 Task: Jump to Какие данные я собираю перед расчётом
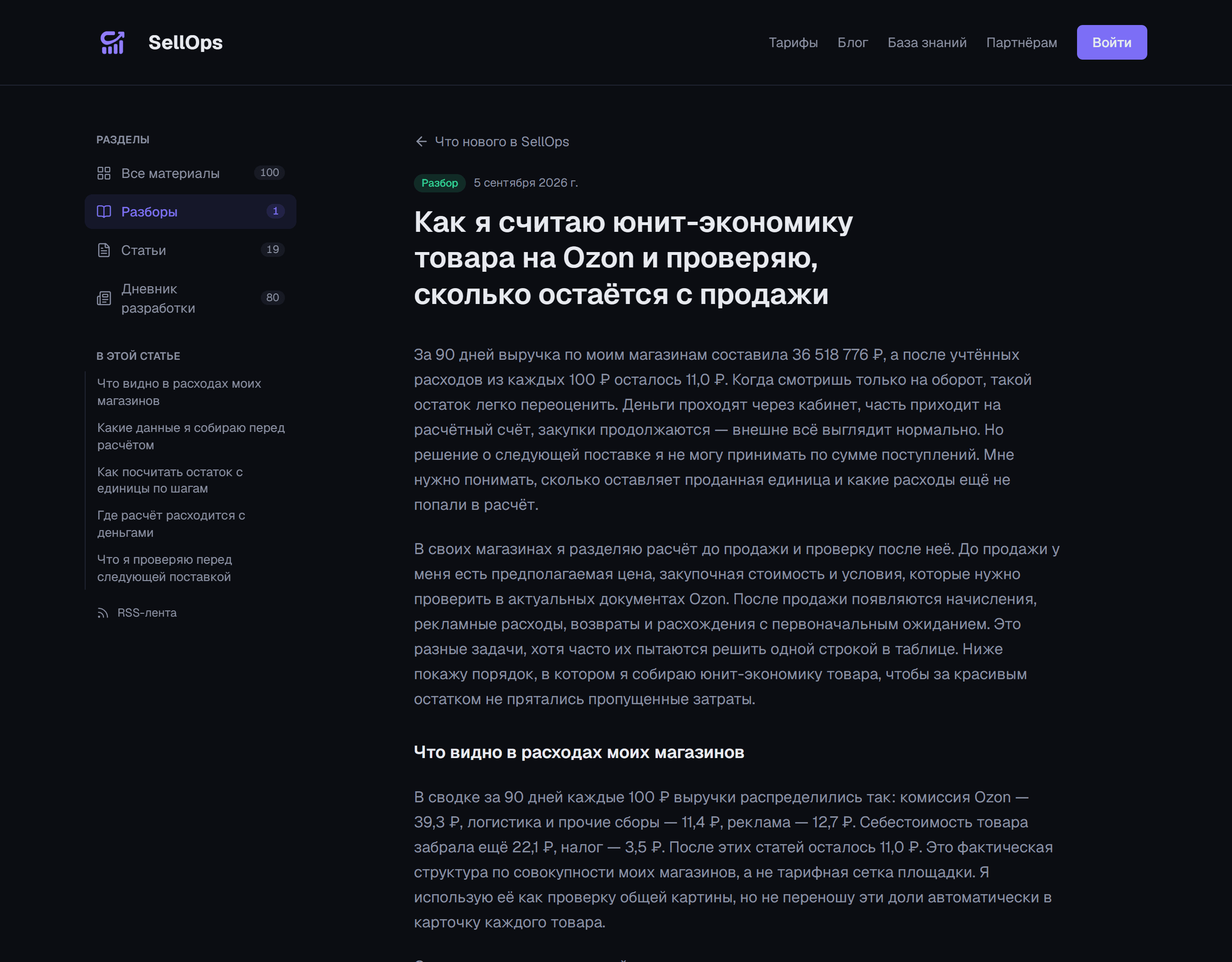pyautogui.click(x=191, y=436)
